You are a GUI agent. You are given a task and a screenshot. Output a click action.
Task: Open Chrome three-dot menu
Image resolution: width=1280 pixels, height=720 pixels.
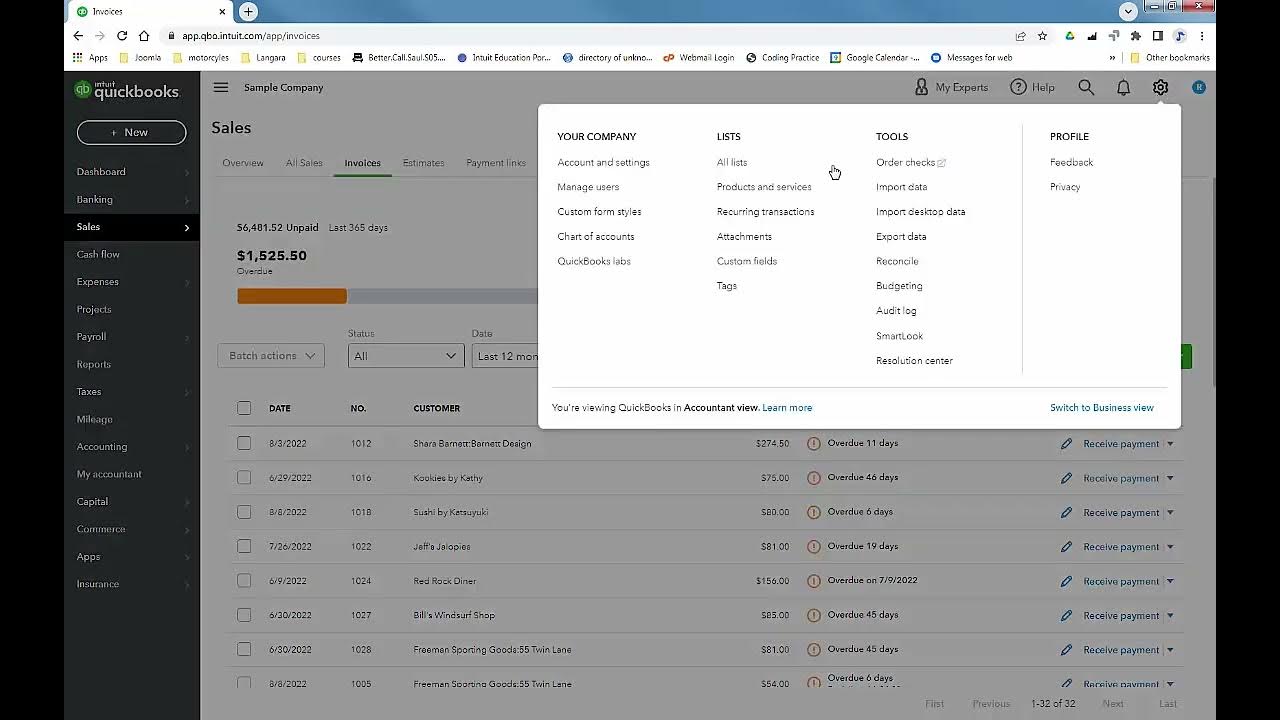coord(1202,36)
